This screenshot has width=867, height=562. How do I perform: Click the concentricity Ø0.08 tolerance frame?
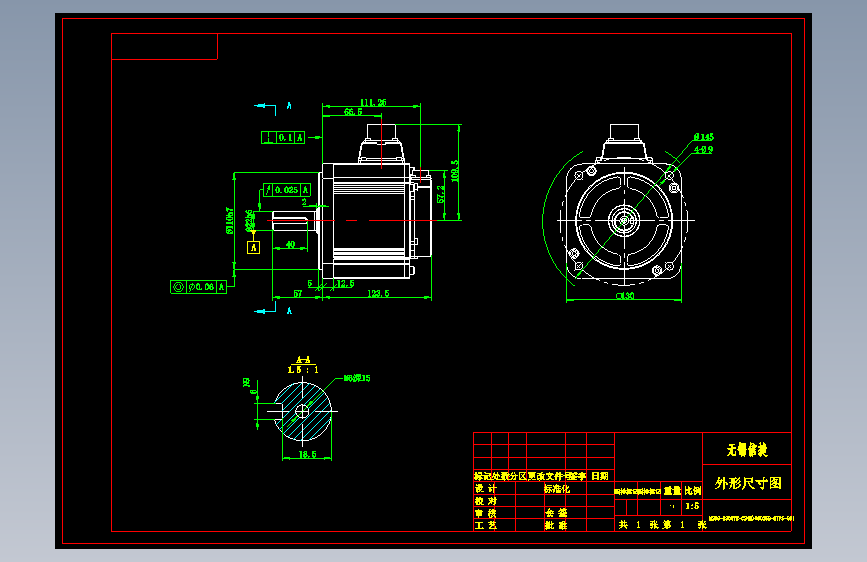tap(199, 287)
